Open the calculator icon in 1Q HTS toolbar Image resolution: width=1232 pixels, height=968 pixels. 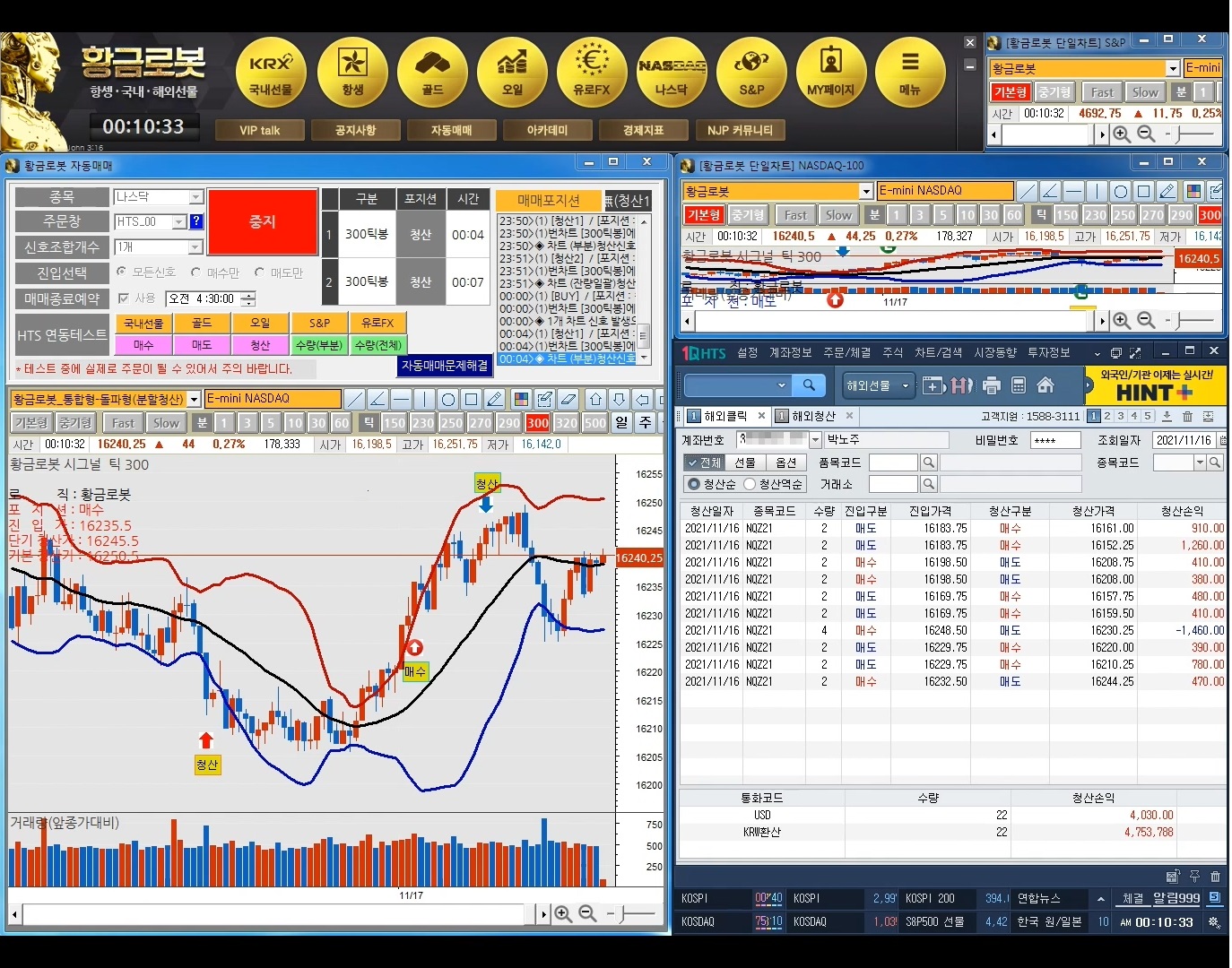[x=1018, y=385]
